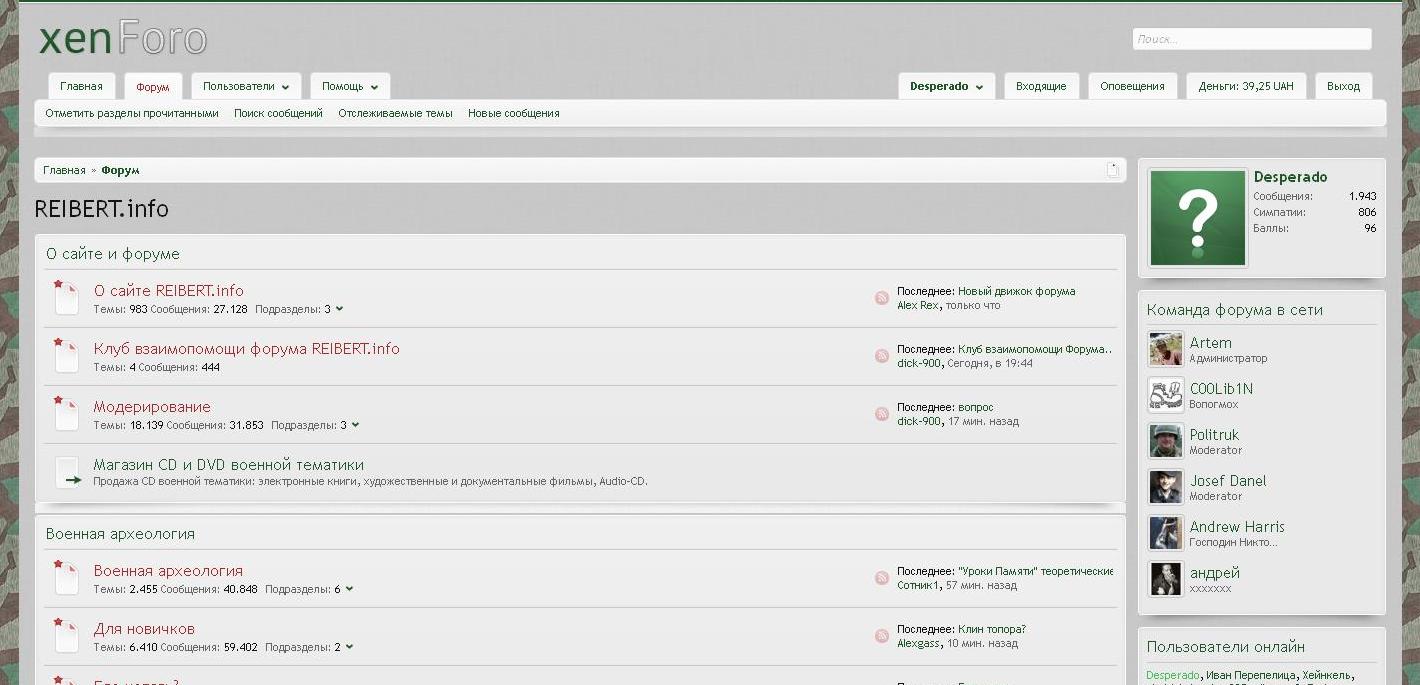This screenshot has width=1420, height=685.
Task: Open last post Клин топора?
Action: [x=992, y=630]
